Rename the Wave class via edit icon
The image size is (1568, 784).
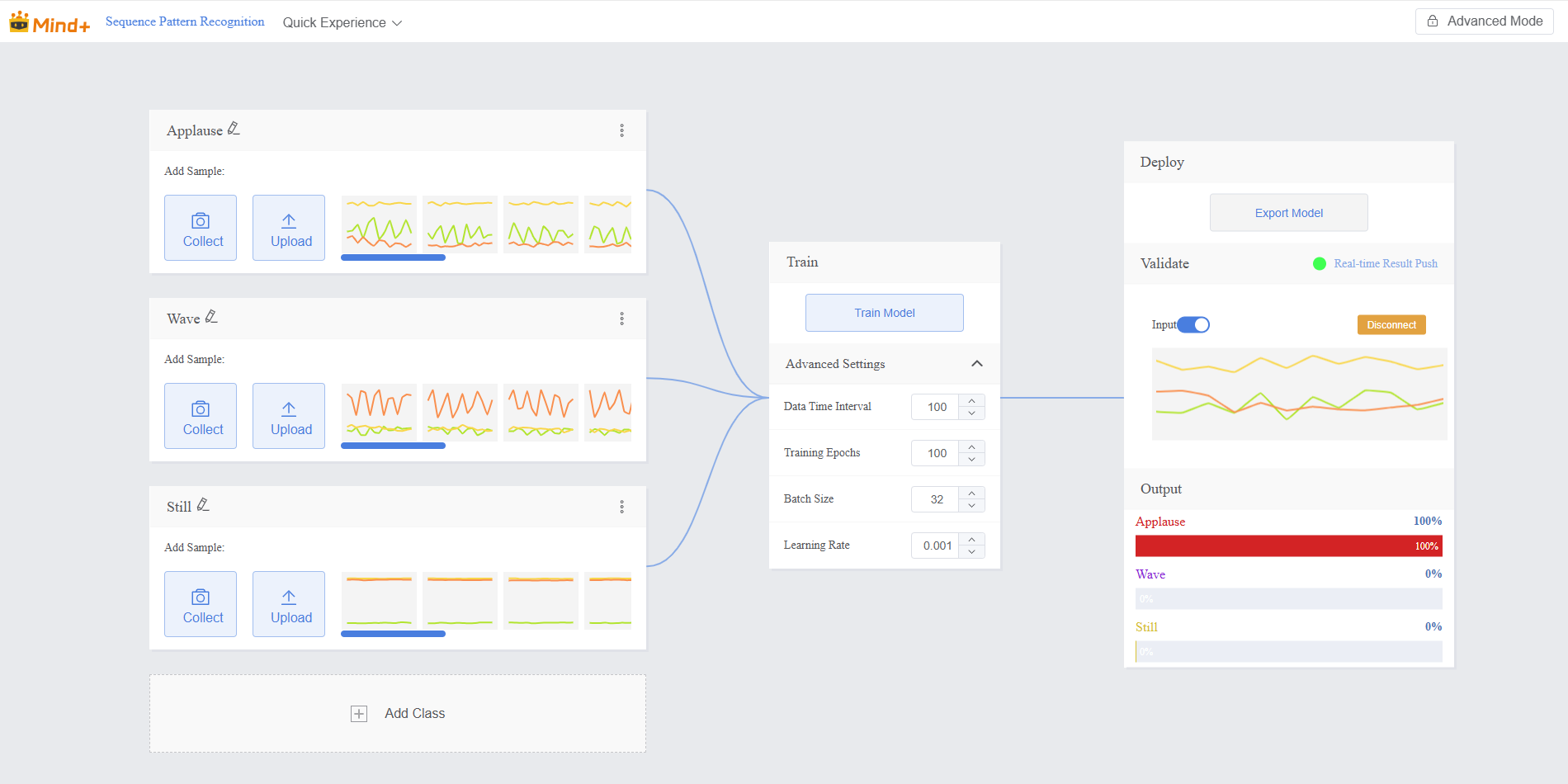point(211,317)
